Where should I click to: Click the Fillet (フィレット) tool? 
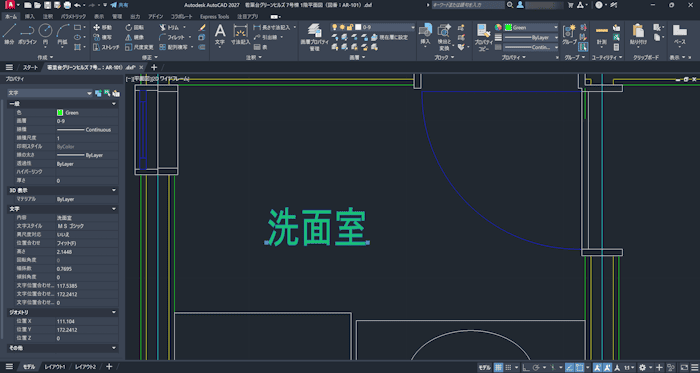coord(172,37)
